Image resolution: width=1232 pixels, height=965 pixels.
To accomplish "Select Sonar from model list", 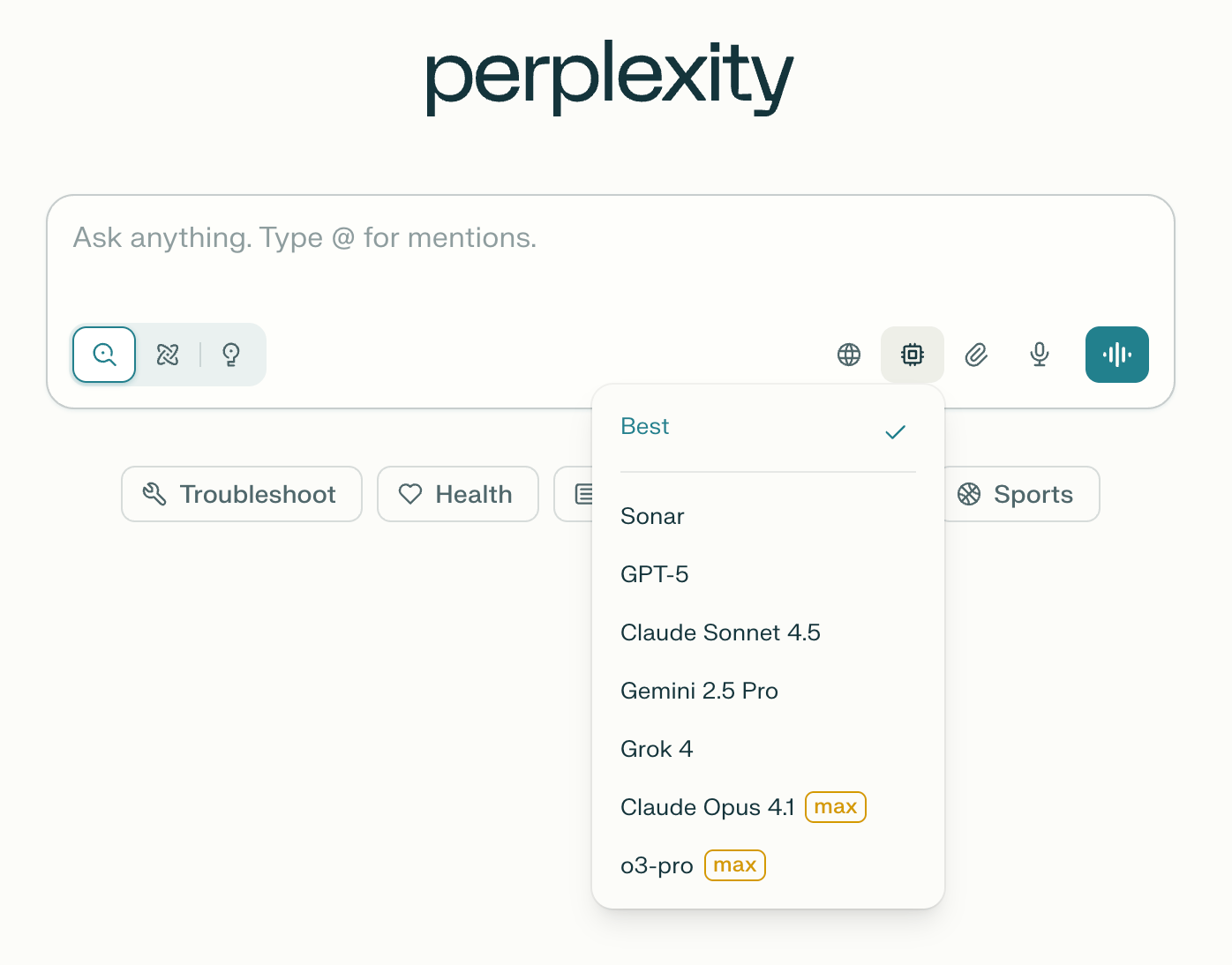I will 653,517.
